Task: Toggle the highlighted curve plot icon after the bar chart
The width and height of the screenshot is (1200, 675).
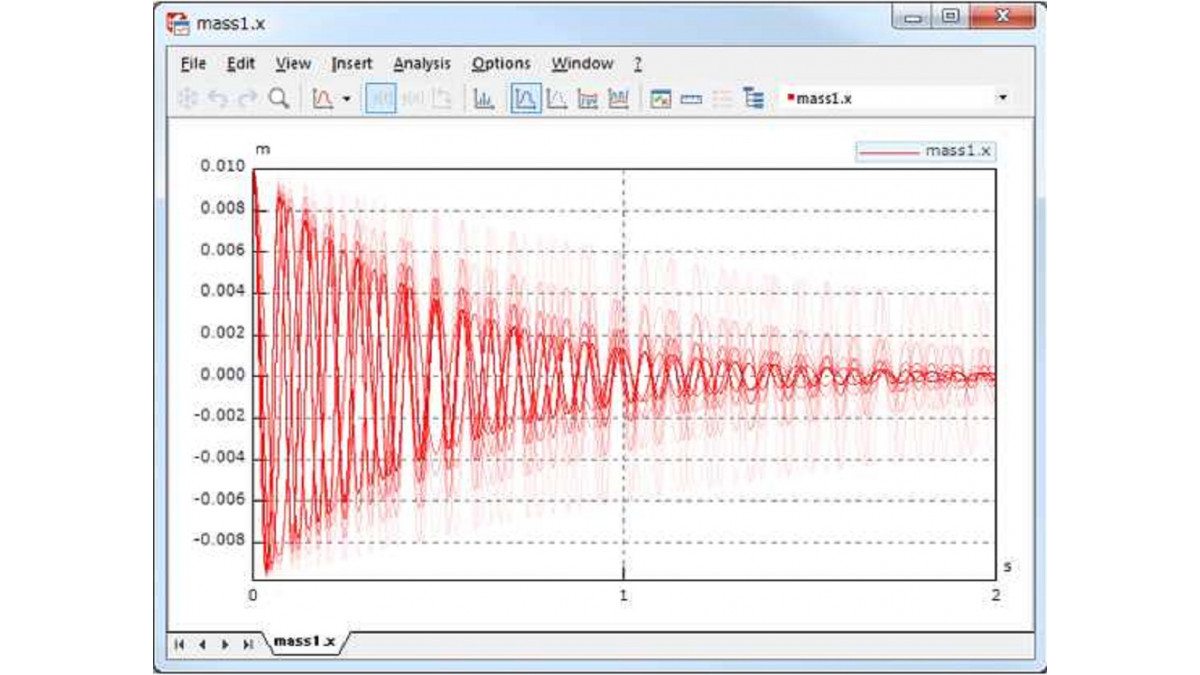Action: tap(526, 98)
